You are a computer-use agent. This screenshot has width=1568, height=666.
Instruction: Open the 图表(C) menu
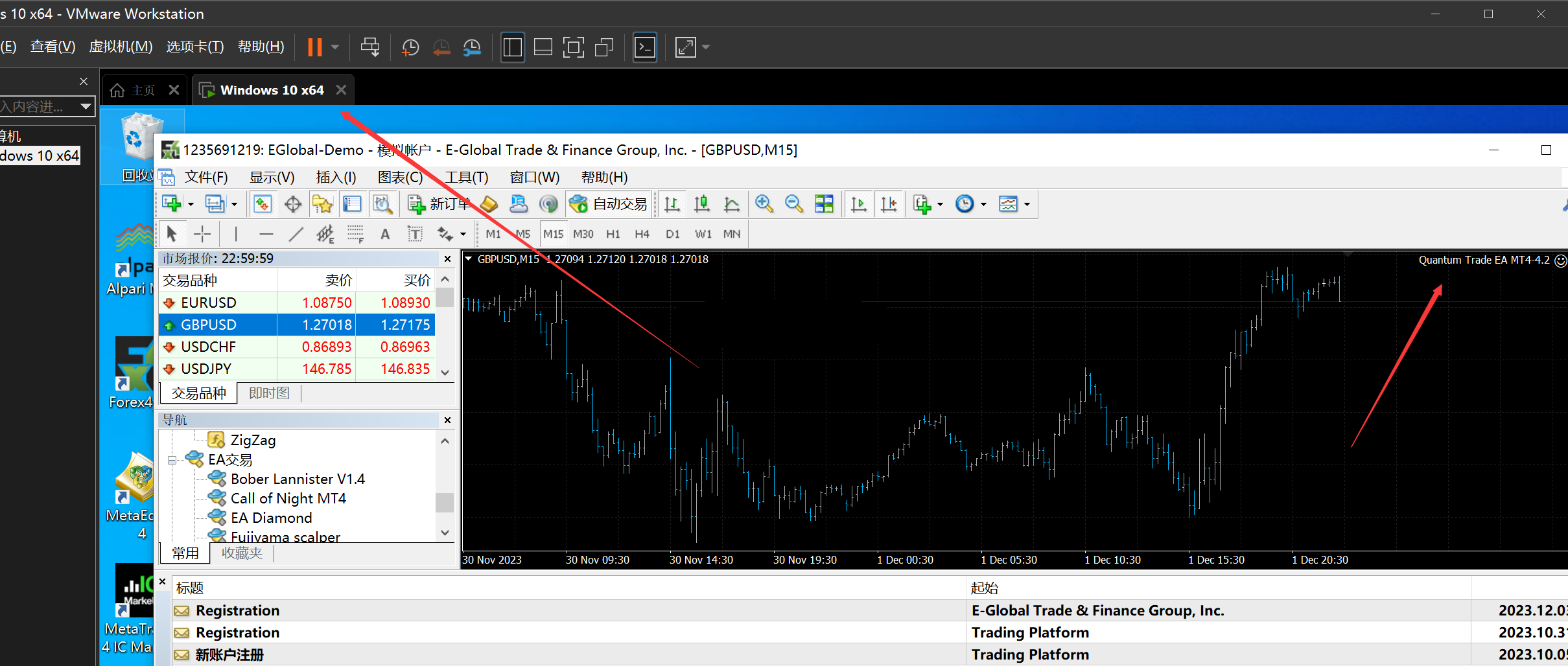click(400, 177)
